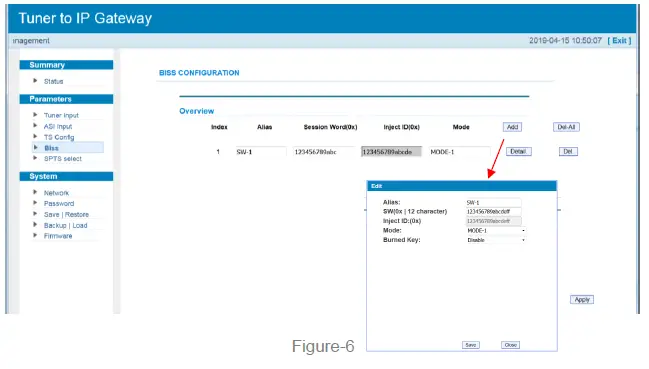Image resolution: width=649 pixels, height=369 pixels.
Task: Click the Edit dialog title bar
Action: click(462, 186)
